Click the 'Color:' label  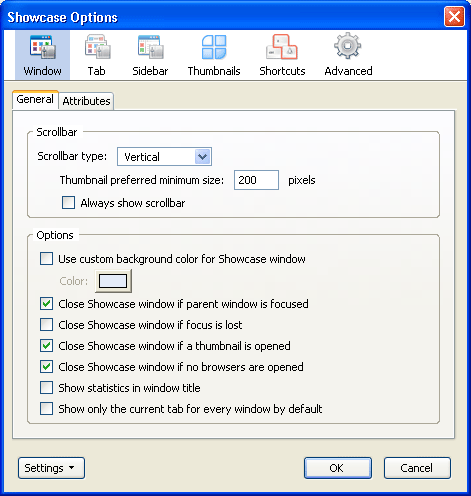click(x=74, y=281)
